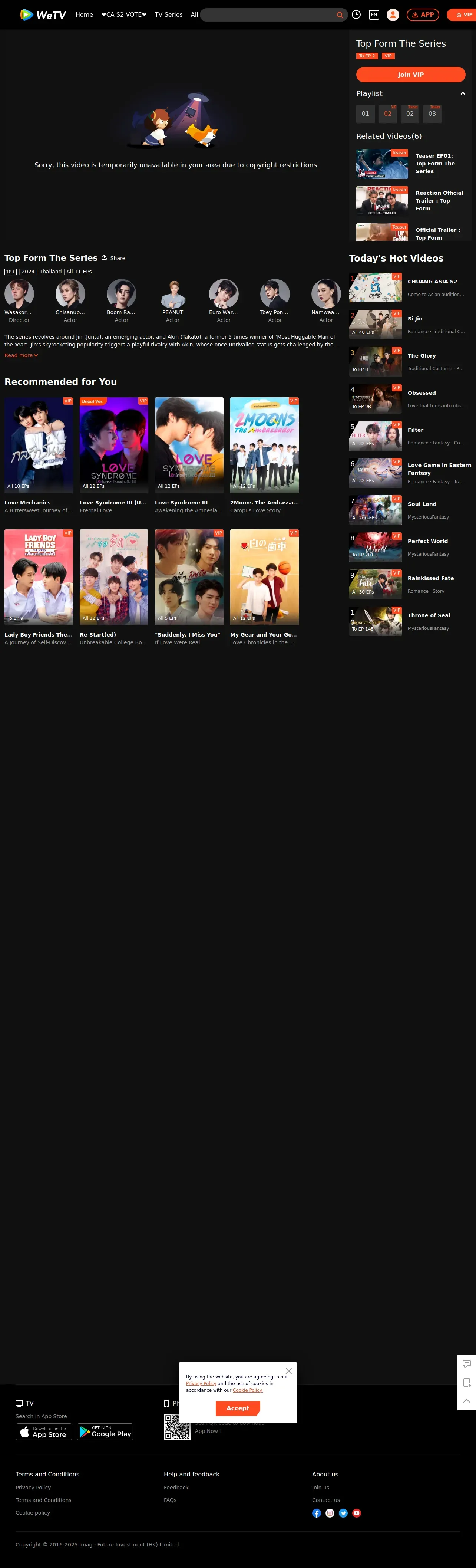This screenshot has width=476, height=1568.
Task: Click the WeTV logo
Action: pyautogui.click(x=43, y=14)
